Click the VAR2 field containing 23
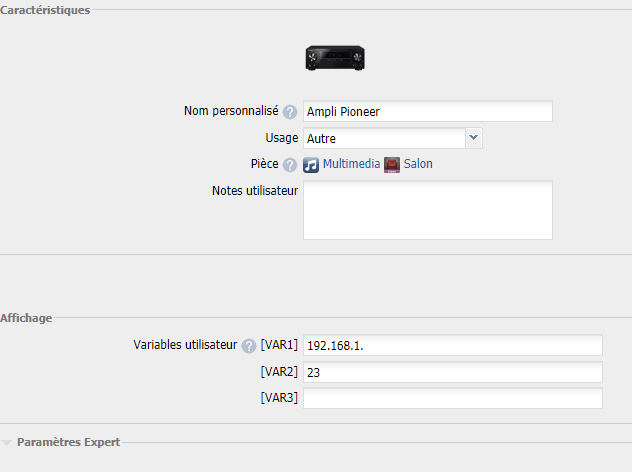The image size is (632, 472). click(453, 372)
